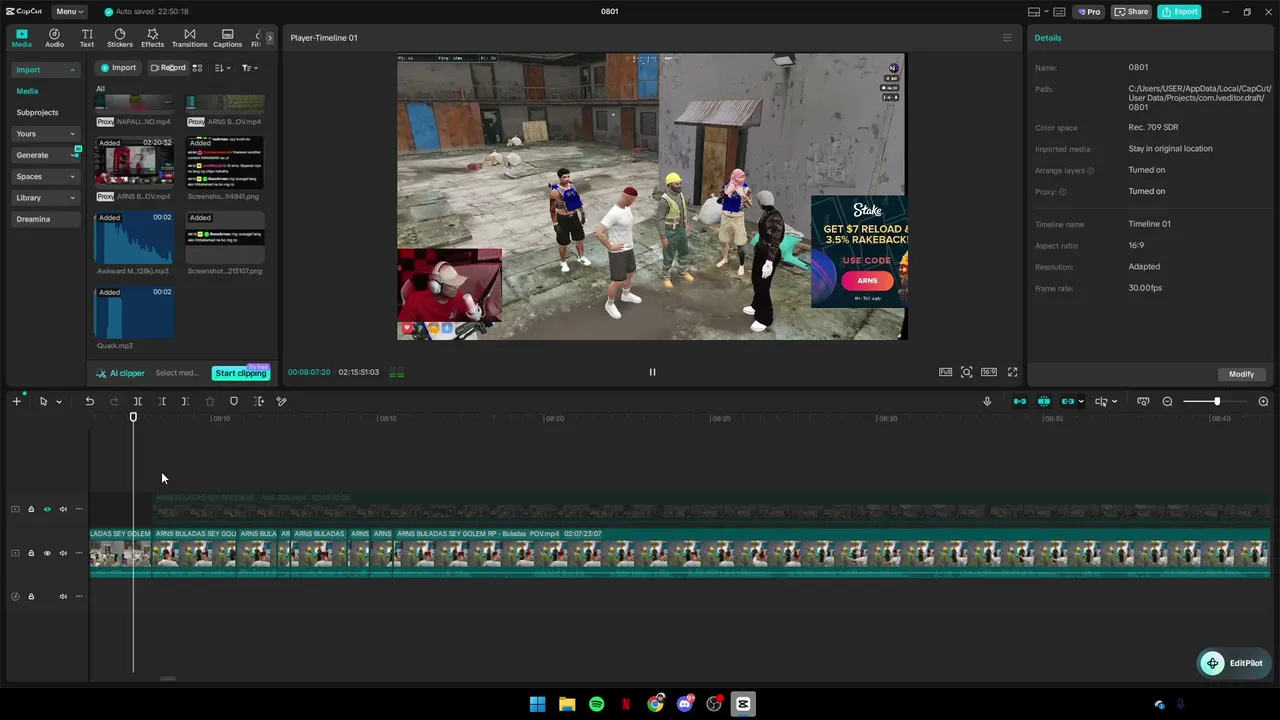The width and height of the screenshot is (1280, 720).
Task: Toggle auto snapping in timeline toolbar
Action: pyautogui.click(x=1044, y=401)
